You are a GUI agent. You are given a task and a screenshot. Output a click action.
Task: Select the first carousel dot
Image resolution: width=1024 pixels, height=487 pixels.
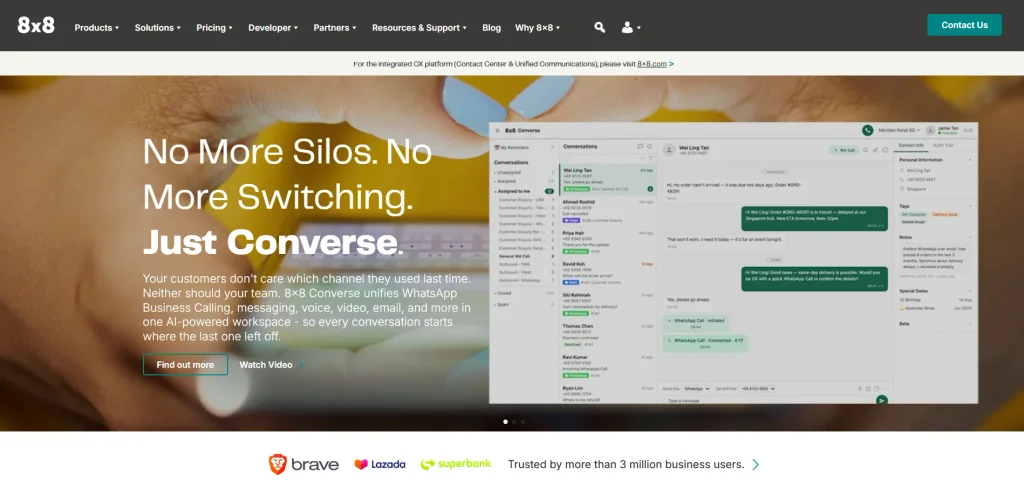tap(505, 422)
